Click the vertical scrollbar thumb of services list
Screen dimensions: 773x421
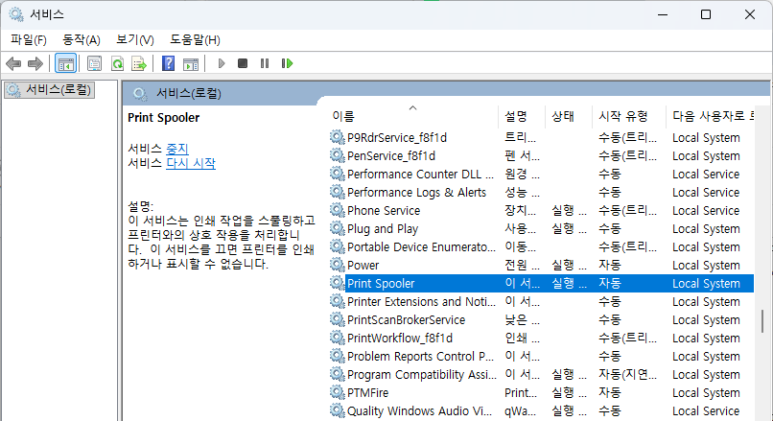[x=762, y=321]
